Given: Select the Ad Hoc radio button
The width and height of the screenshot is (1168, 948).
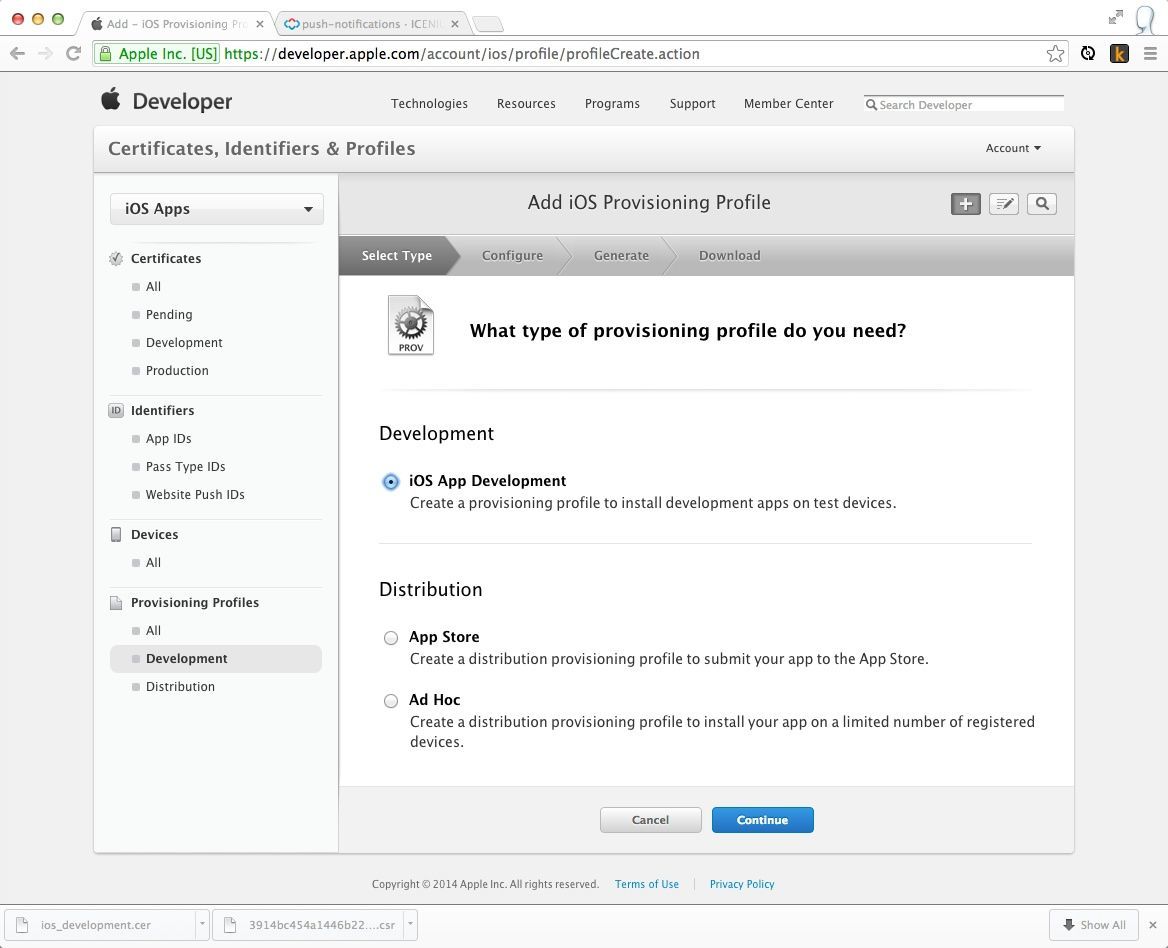Looking at the screenshot, I should coord(391,701).
